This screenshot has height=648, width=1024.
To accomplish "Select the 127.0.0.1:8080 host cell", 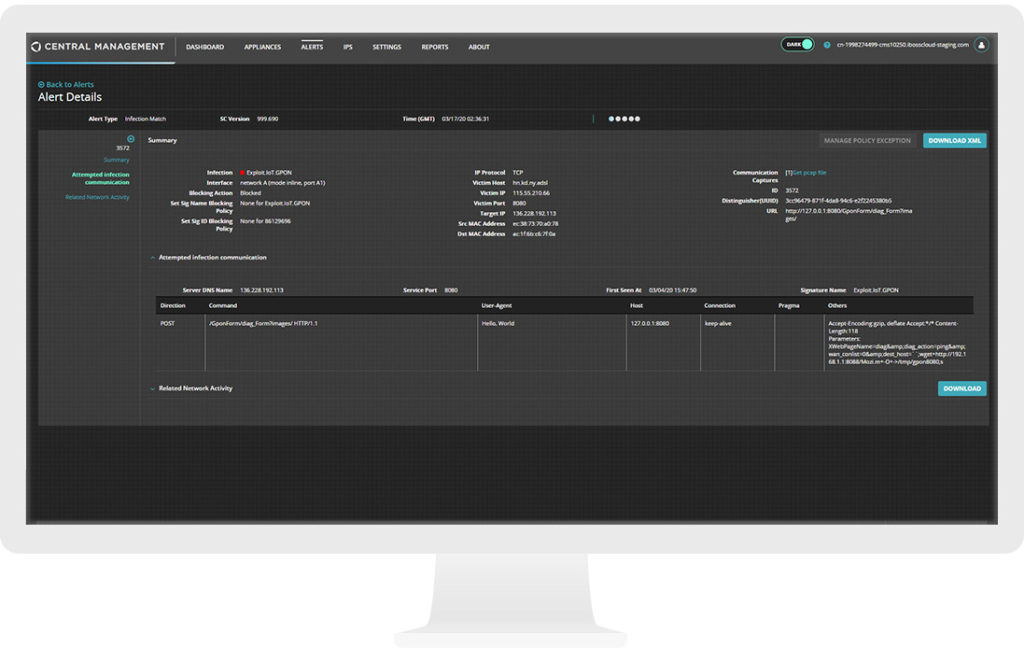I will [650, 323].
